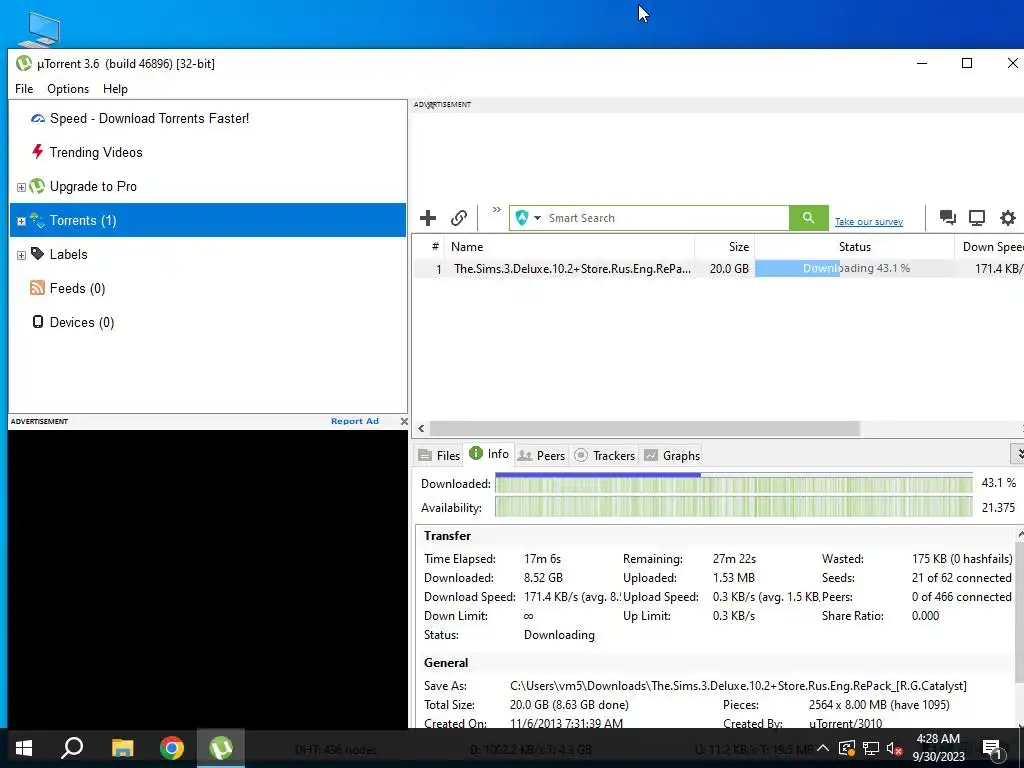Sort by the # column header

tap(430, 247)
